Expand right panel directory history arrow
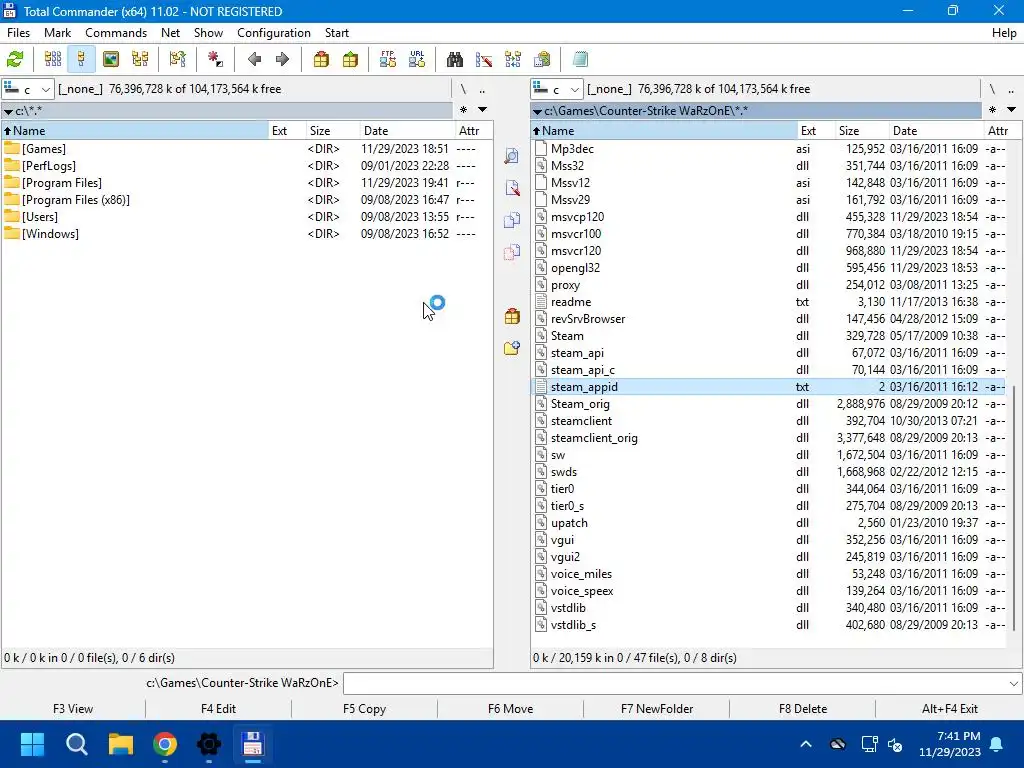This screenshot has width=1024, height=768. (1012, 110)
